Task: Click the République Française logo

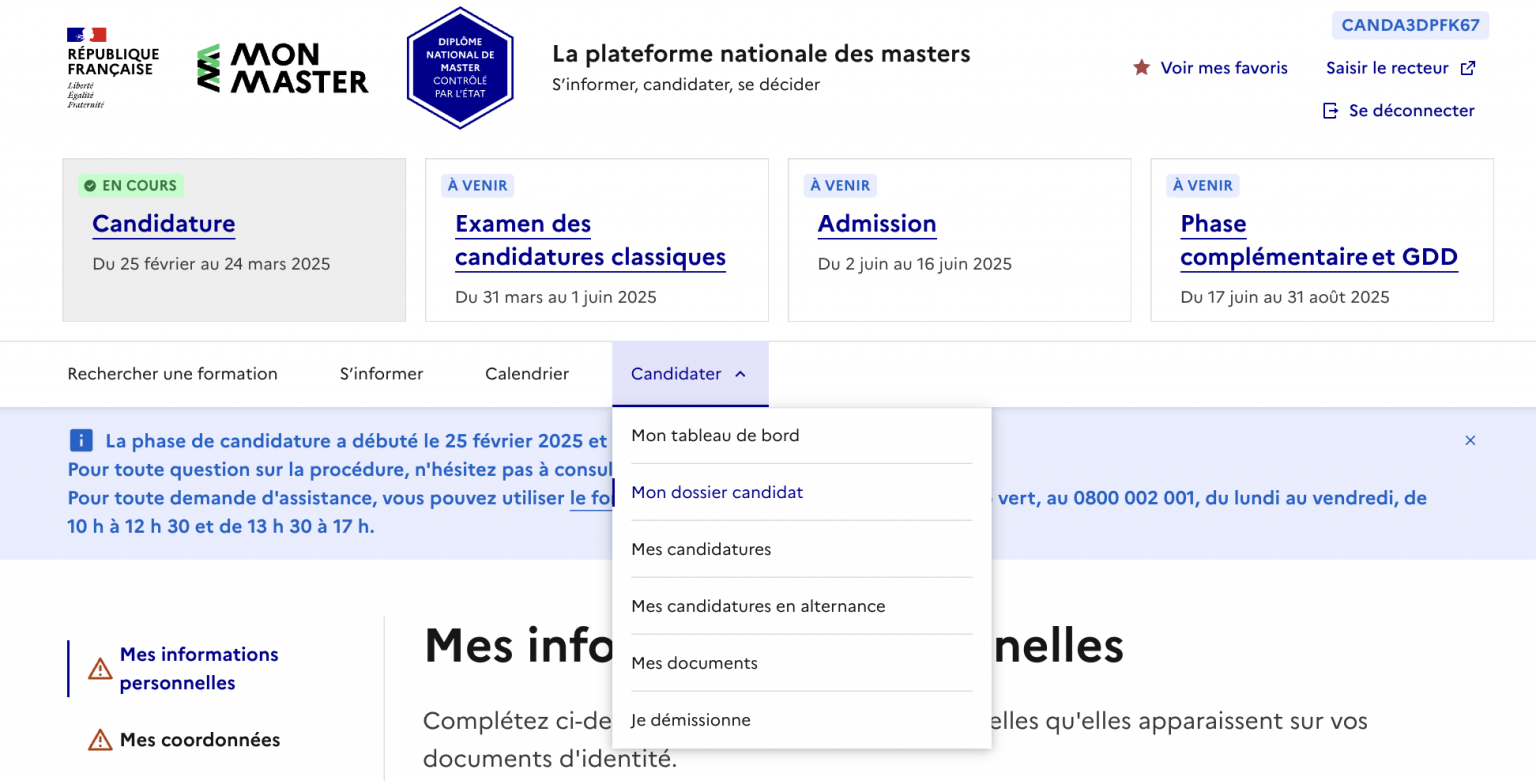Action: [110, 65]
